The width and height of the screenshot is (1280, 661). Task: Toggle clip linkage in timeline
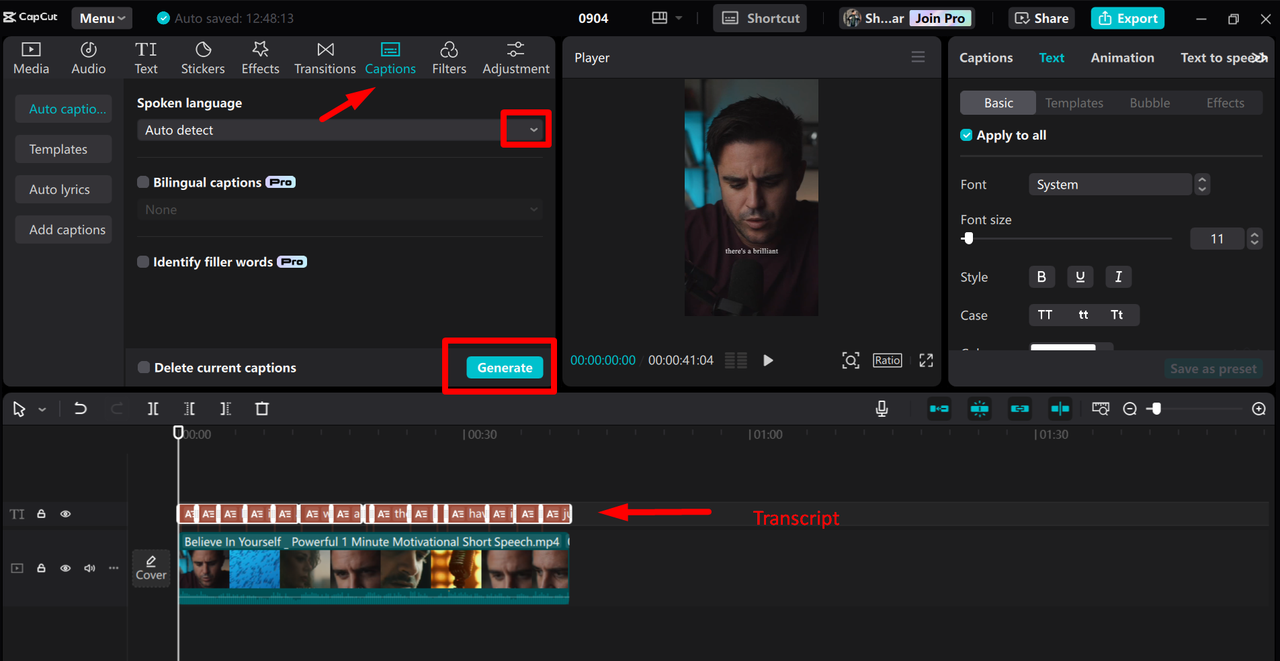[1019, 408]
